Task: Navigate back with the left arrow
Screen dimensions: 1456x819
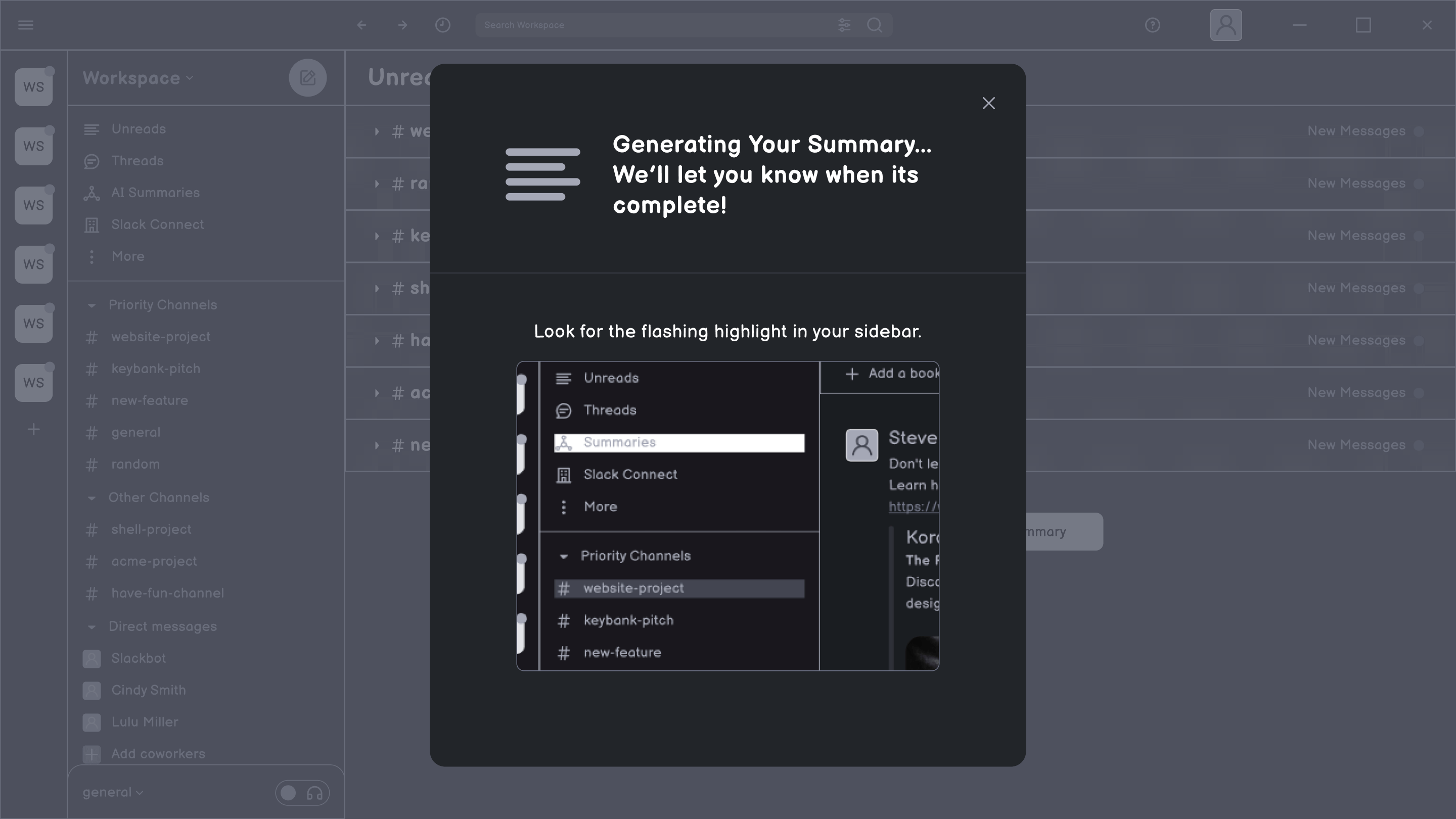Action: (x=362, y=25)
